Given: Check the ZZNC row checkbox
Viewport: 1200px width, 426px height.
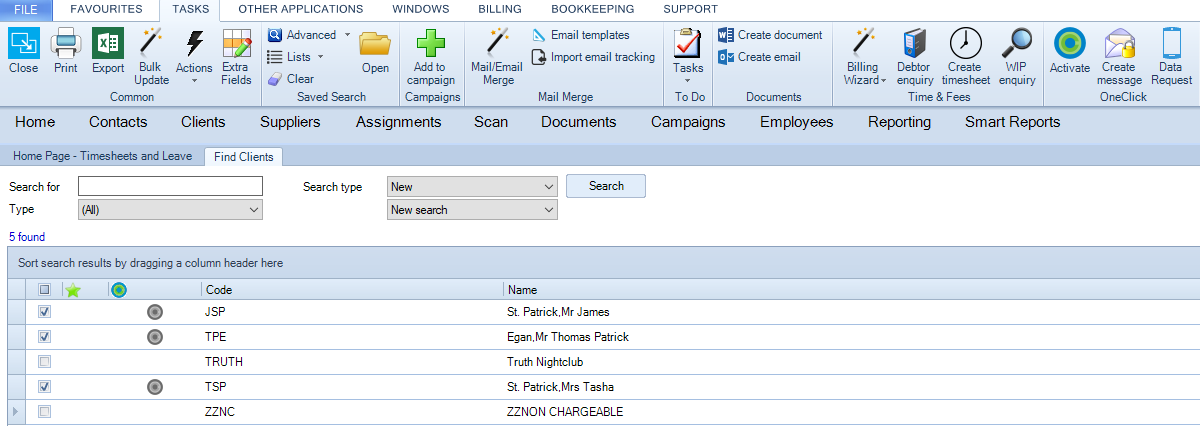Looking at the screenshot, I should [x=44, y=411].
